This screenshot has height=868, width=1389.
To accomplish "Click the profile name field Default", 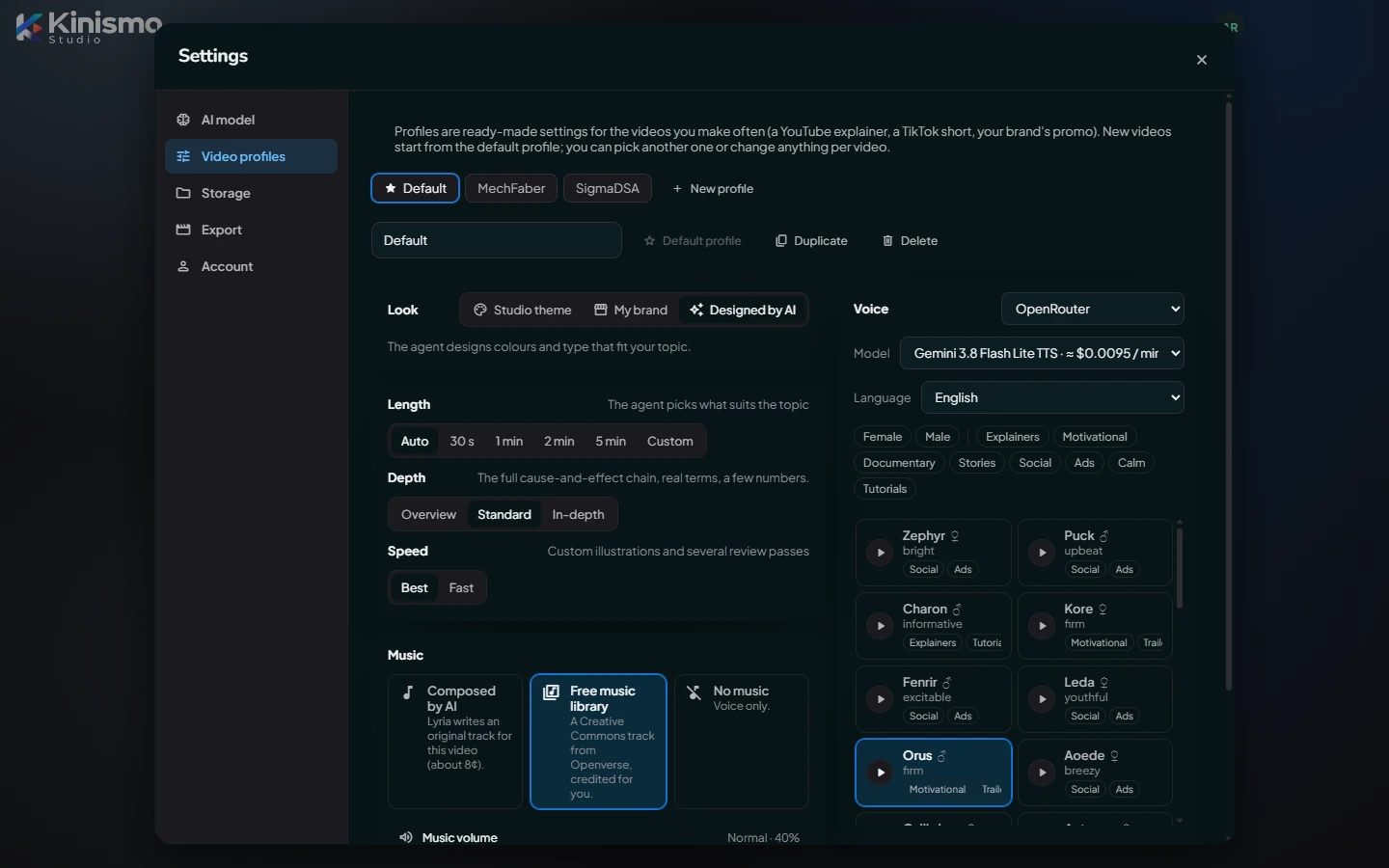I will (x=497, y=240).
